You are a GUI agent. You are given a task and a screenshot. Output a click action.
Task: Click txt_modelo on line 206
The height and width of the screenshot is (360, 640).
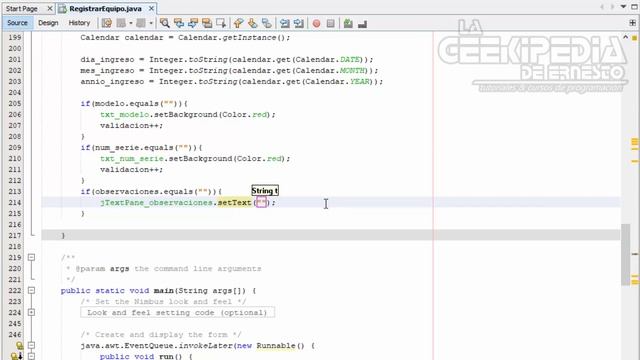pos(124,115)
